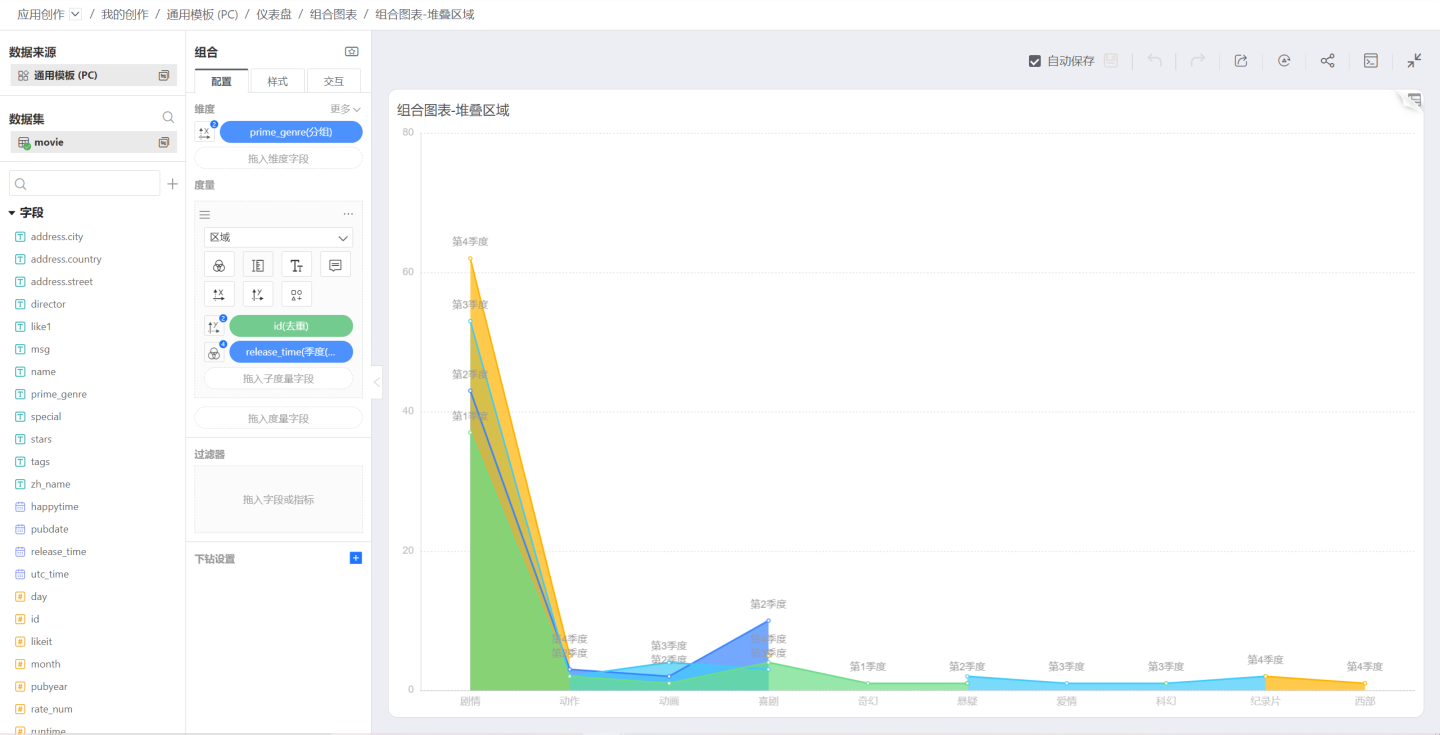
Task: Click the field search input box
Action: click(85, 184)
